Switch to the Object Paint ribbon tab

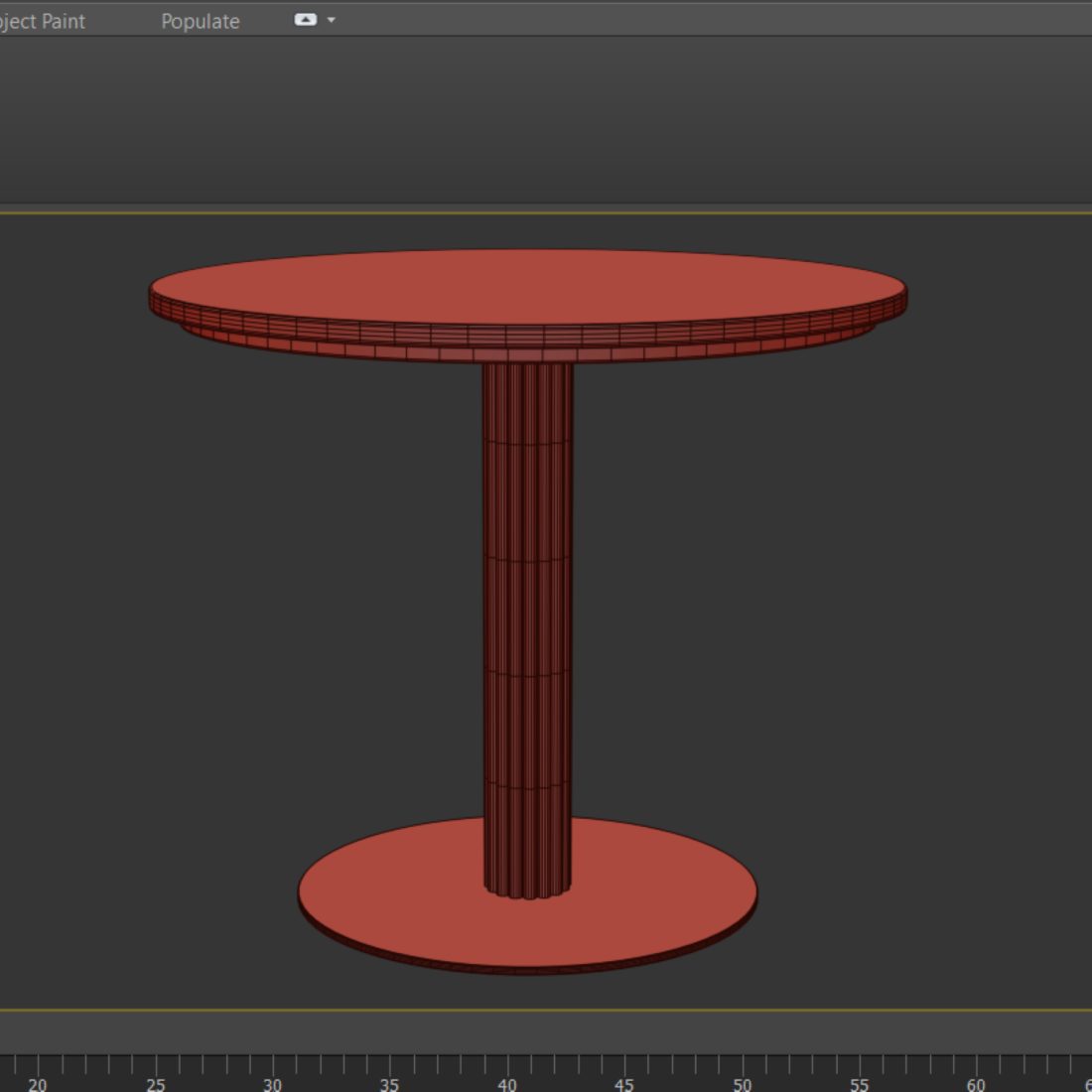click(42, 21)
